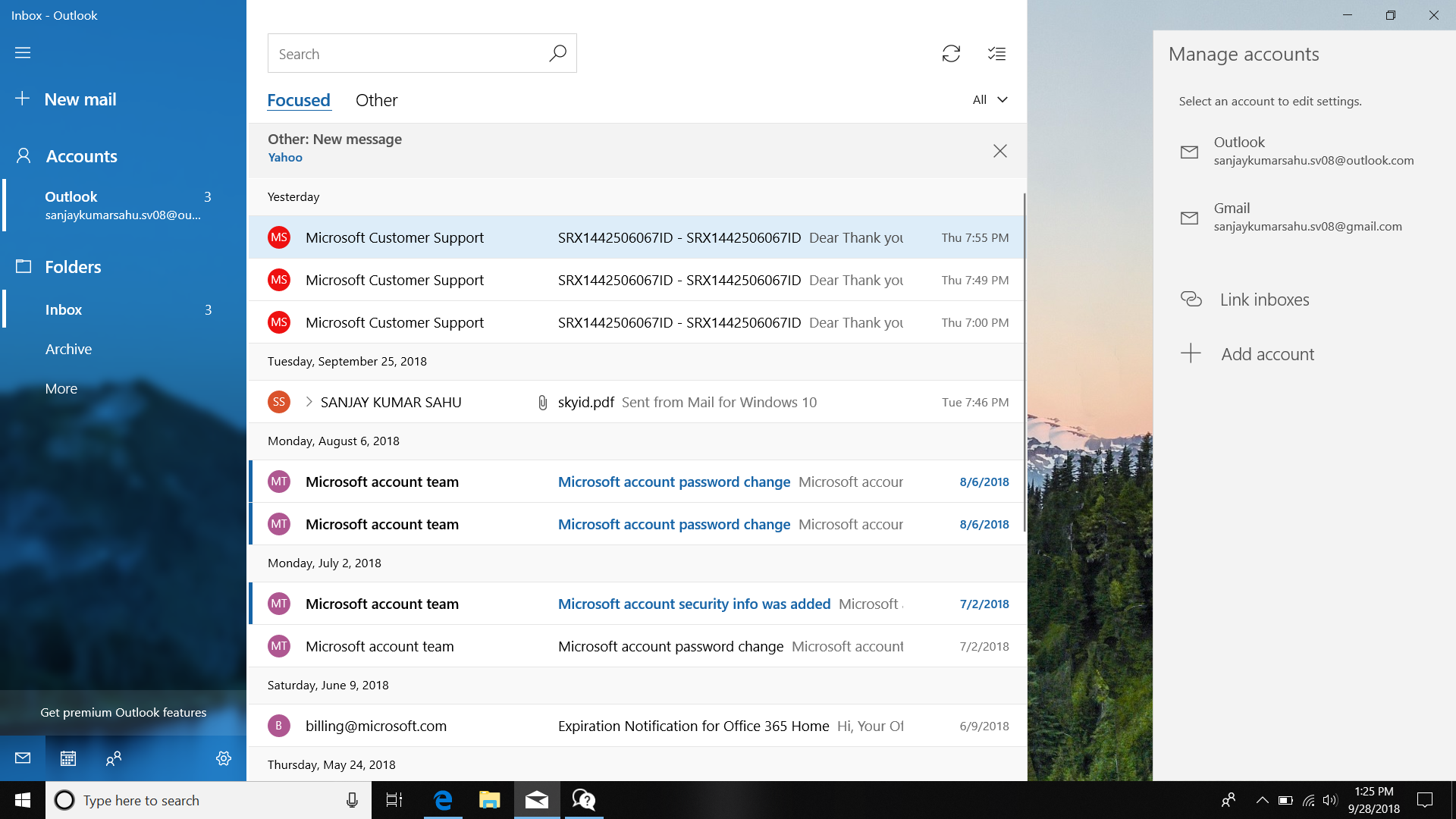Click the Calendar icon in bottom sidebar
The width and height of the screenshot is (1456, 819).
click(67, 758)
